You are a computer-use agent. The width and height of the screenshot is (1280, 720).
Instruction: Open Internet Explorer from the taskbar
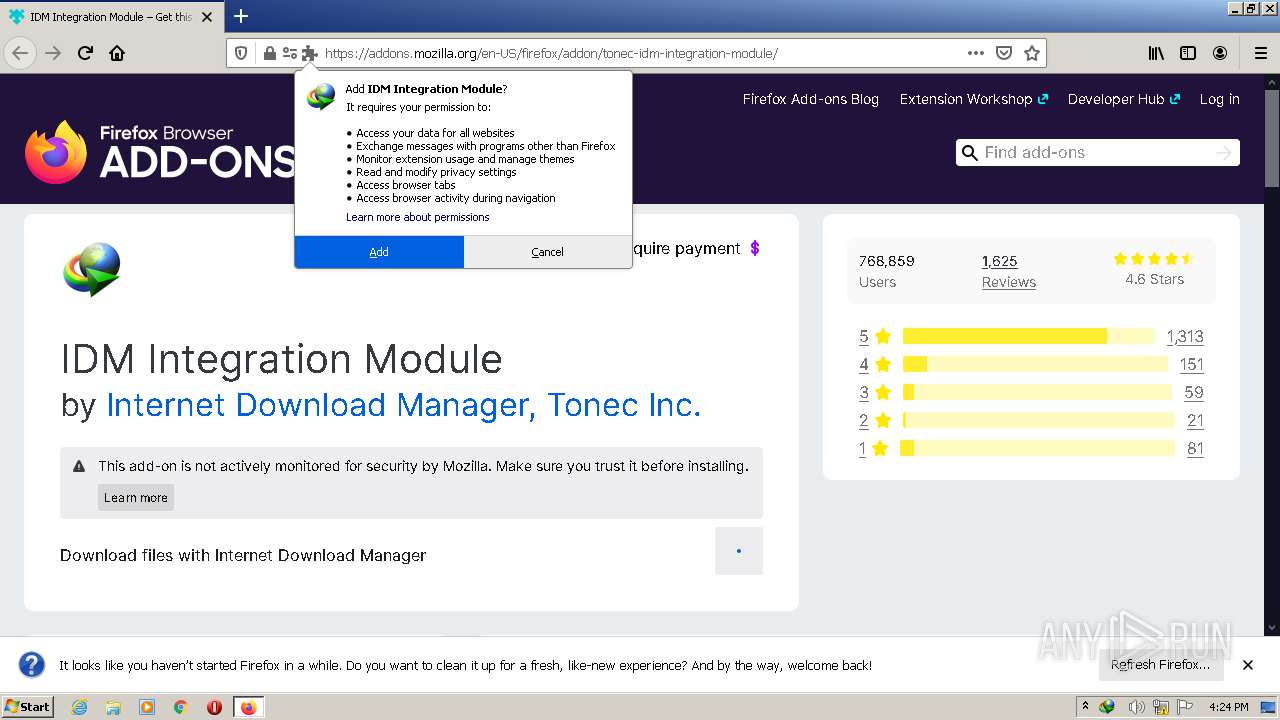pyautogui.click(x=79, y=707)
